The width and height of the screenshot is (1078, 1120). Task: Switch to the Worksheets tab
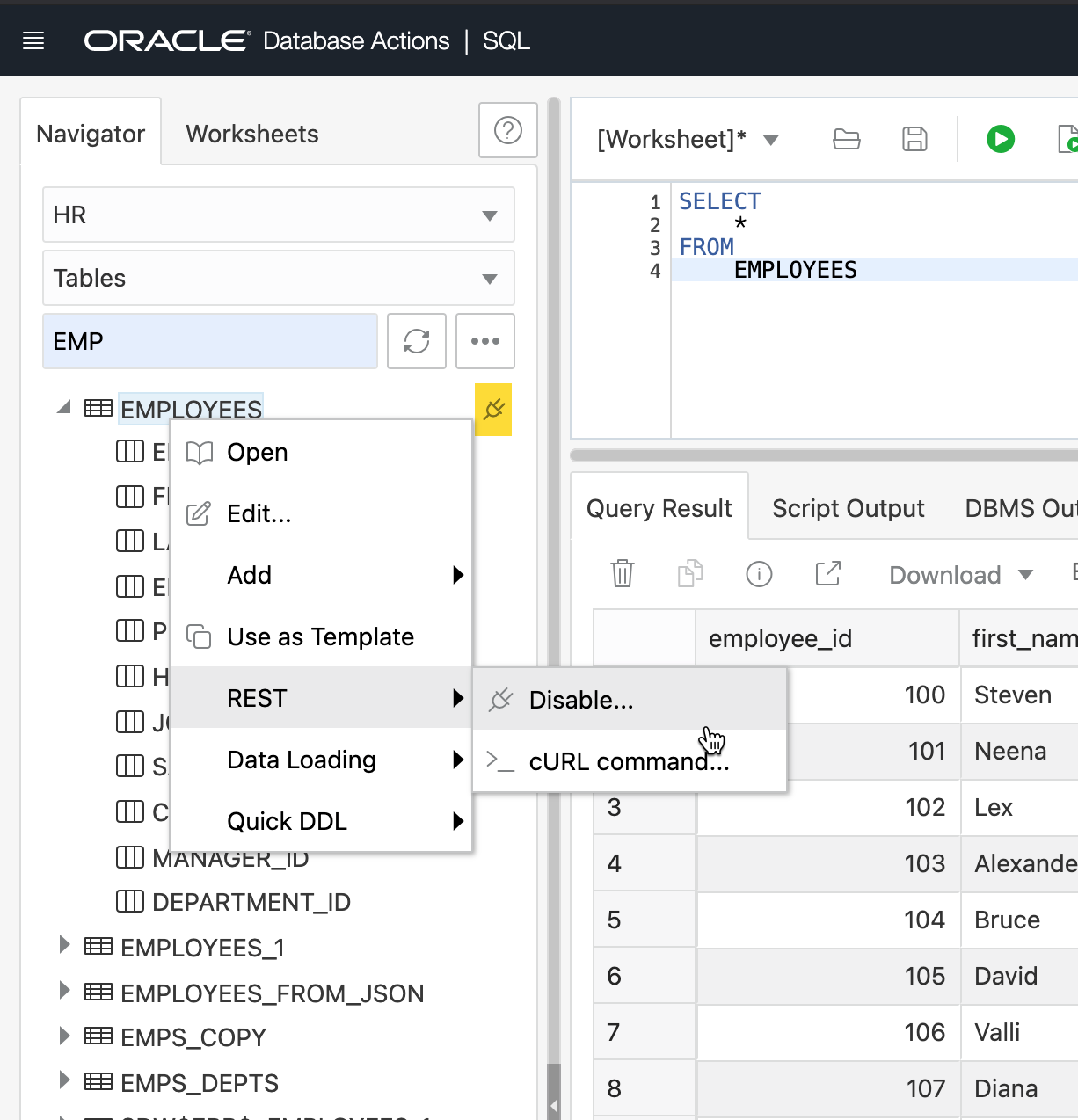click(252, 134)
